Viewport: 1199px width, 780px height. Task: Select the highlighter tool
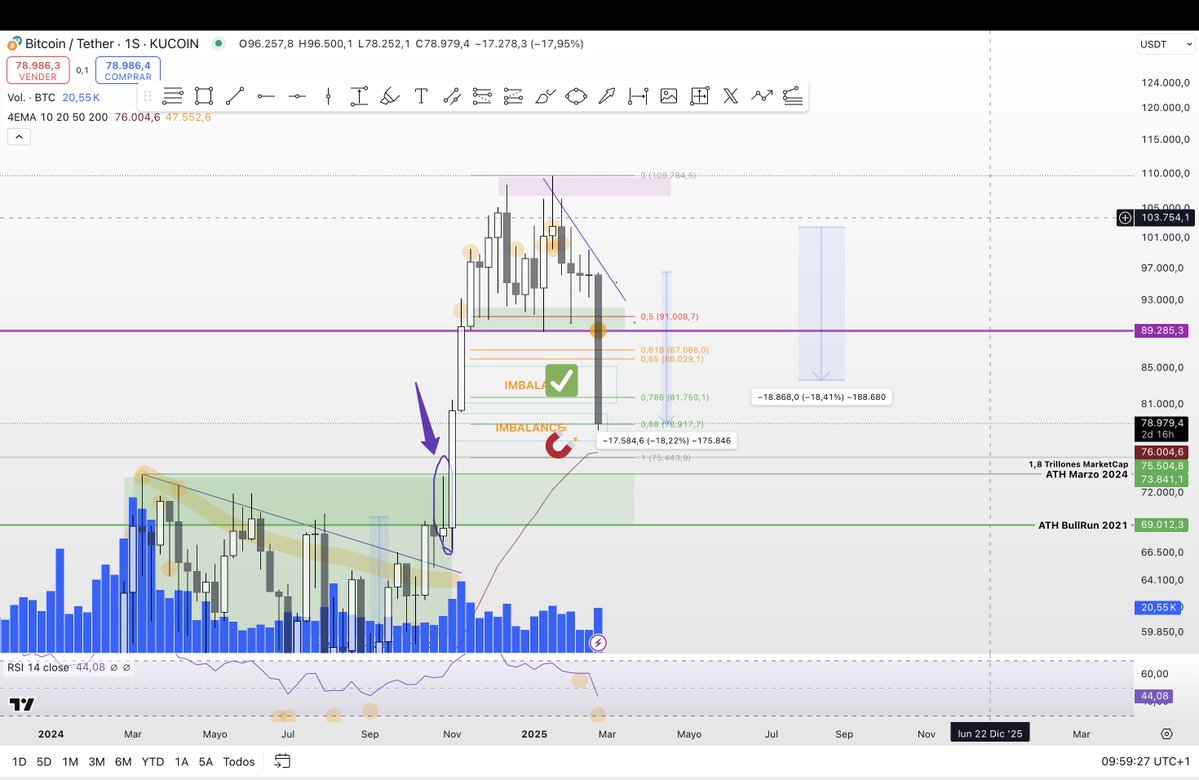coord(390,96)
